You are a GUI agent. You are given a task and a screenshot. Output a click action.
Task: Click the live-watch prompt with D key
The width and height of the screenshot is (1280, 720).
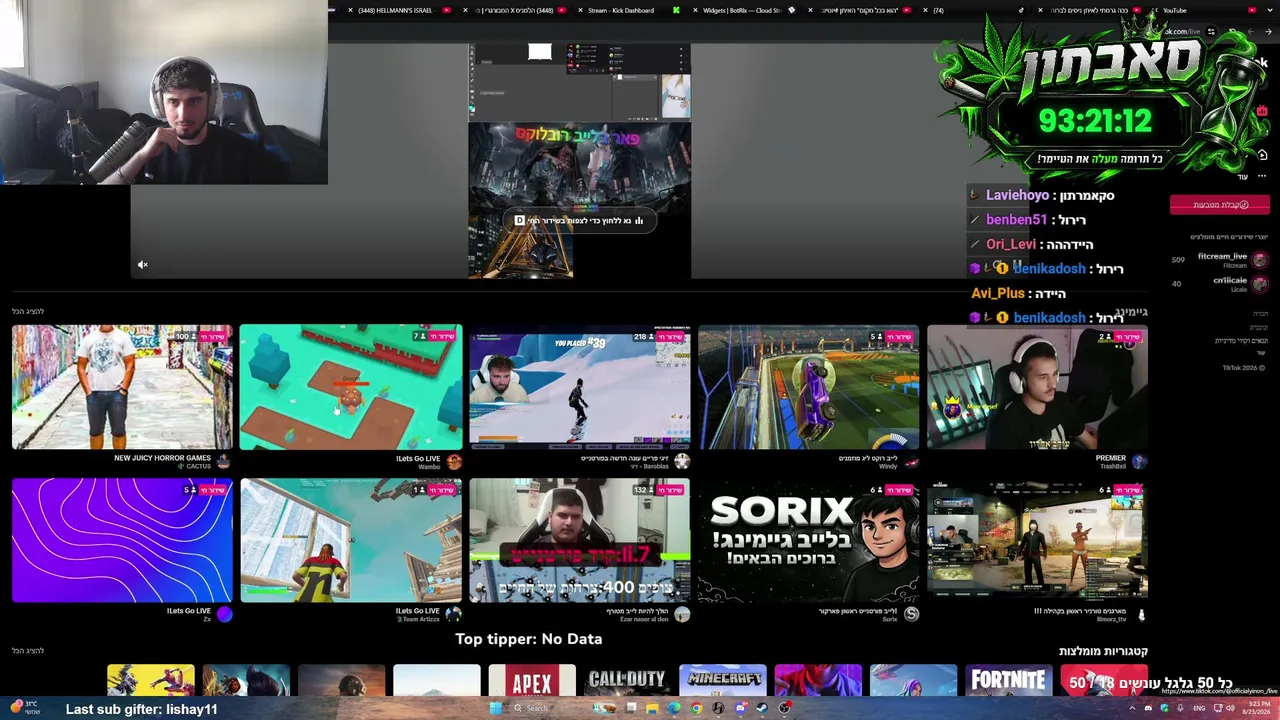pyautogui.click(x=579, y=220)
